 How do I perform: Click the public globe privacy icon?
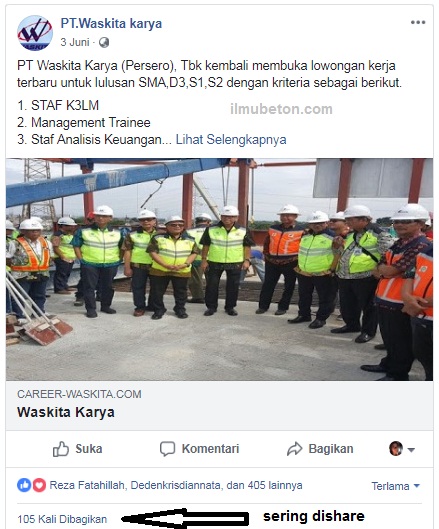[104, 43]
